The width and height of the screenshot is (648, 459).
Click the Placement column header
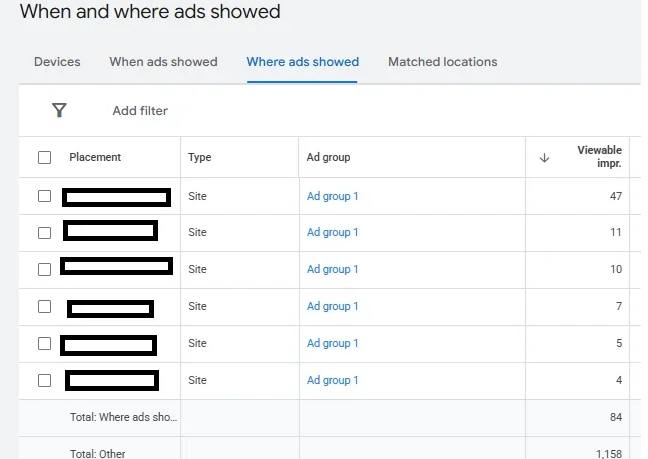(x=95, y=157)
